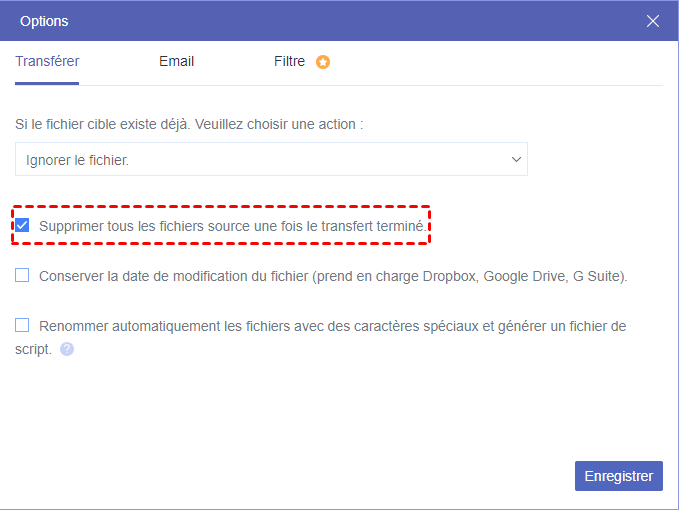Click the word 'script.' before the help icon

pos(33,350)
